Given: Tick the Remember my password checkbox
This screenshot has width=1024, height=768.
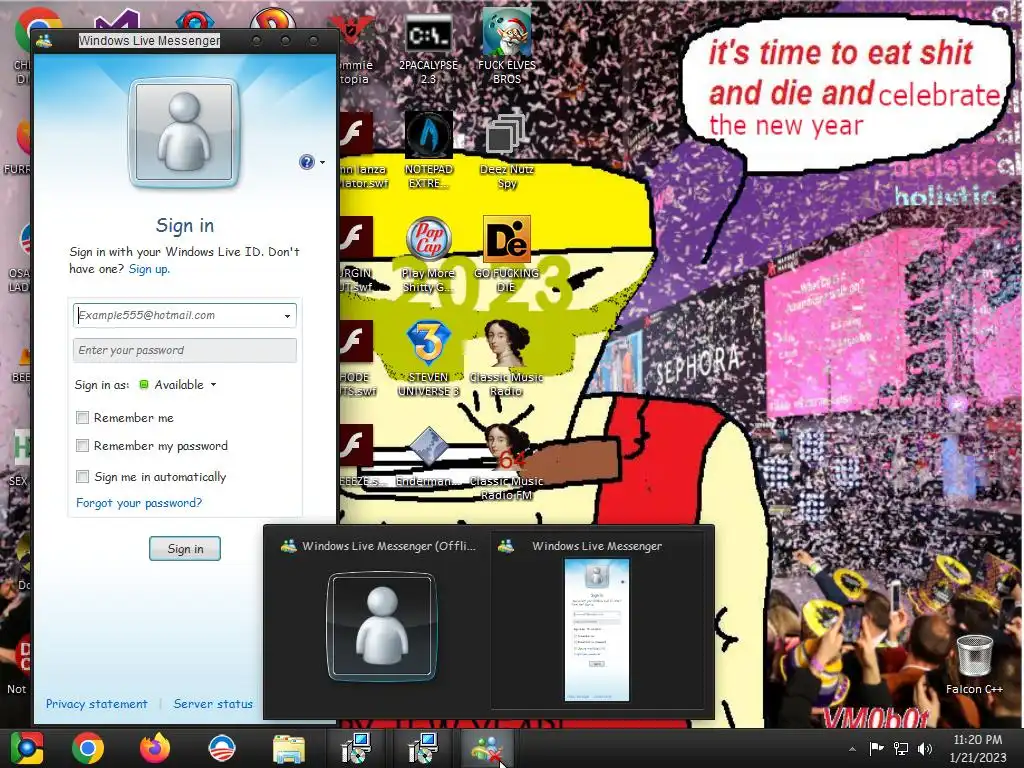Looking at the screenshot, I should pos(82,445).
